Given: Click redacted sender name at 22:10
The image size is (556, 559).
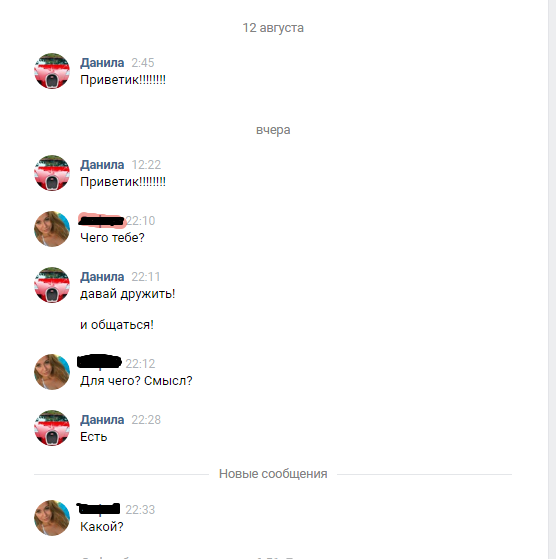Looking at the screenshot, I should (102, 221).
